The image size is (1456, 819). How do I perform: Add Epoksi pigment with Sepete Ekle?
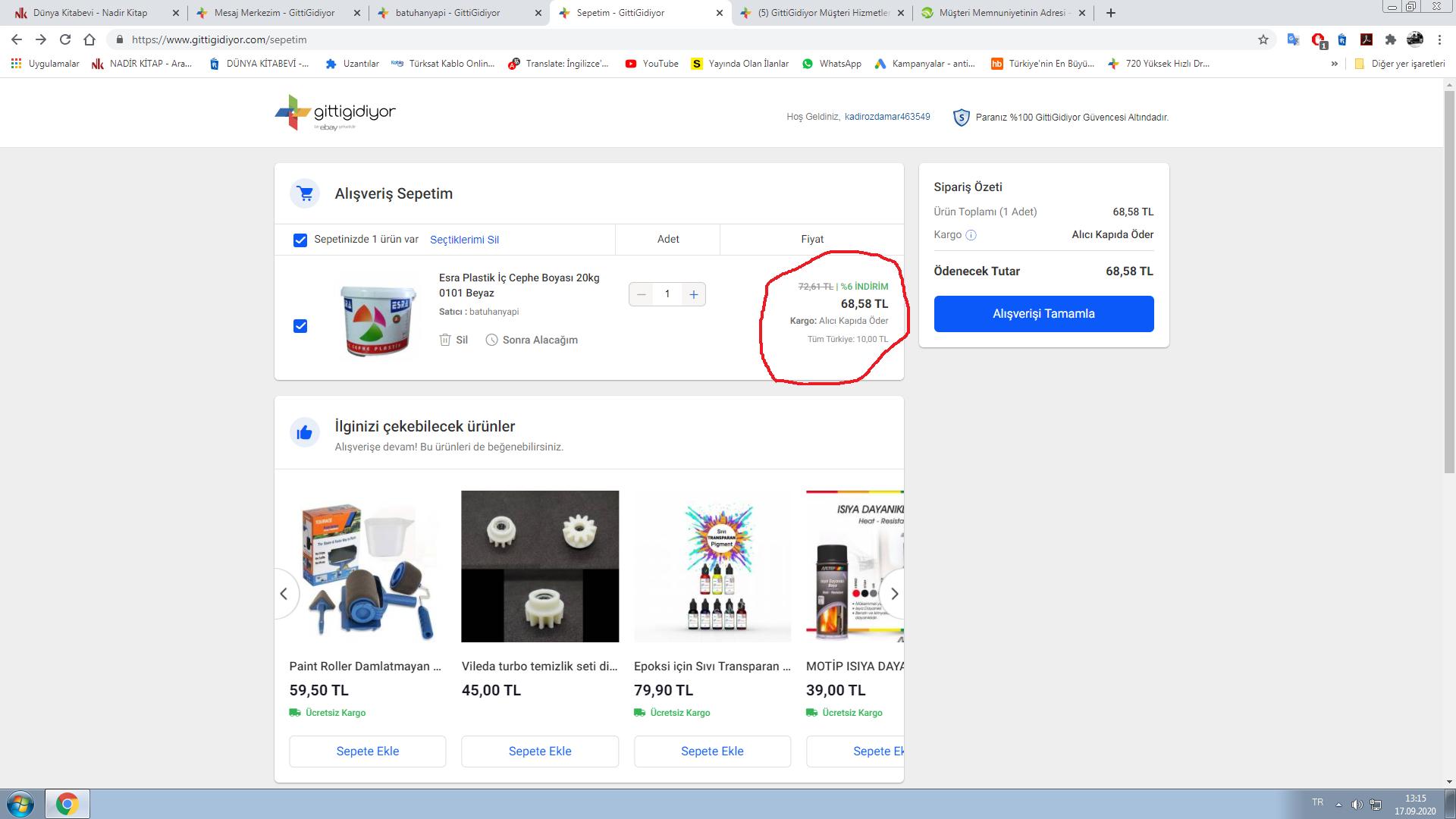tap(712, 752)
